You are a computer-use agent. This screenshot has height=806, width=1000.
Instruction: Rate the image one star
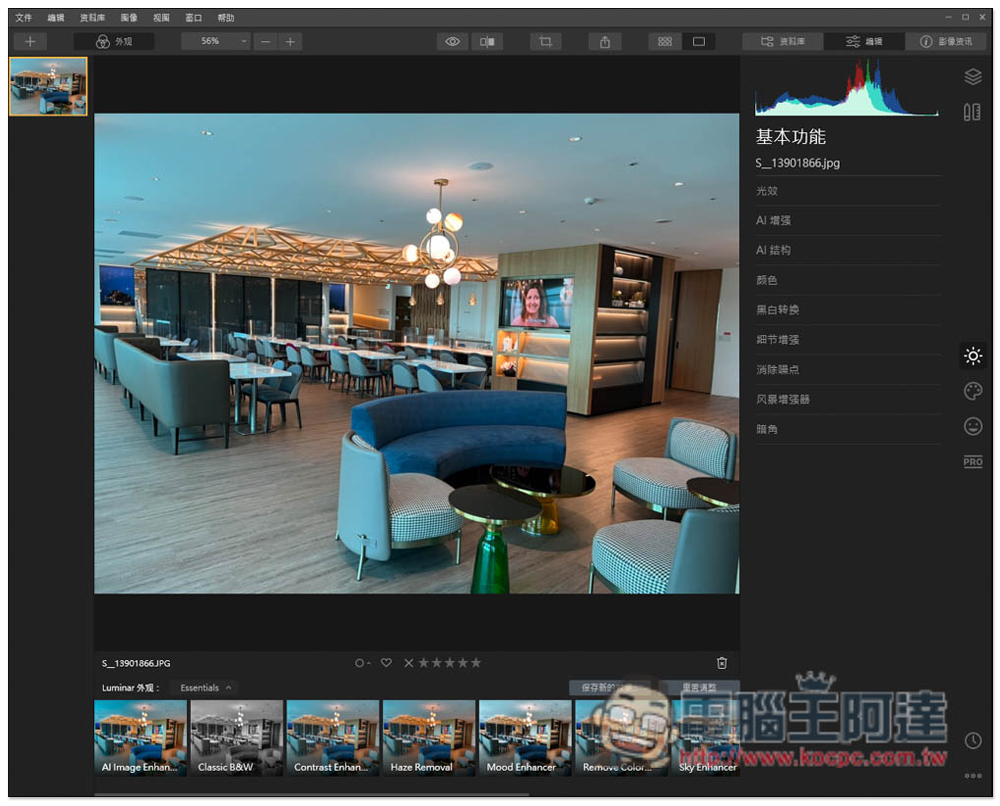(423, 663)
